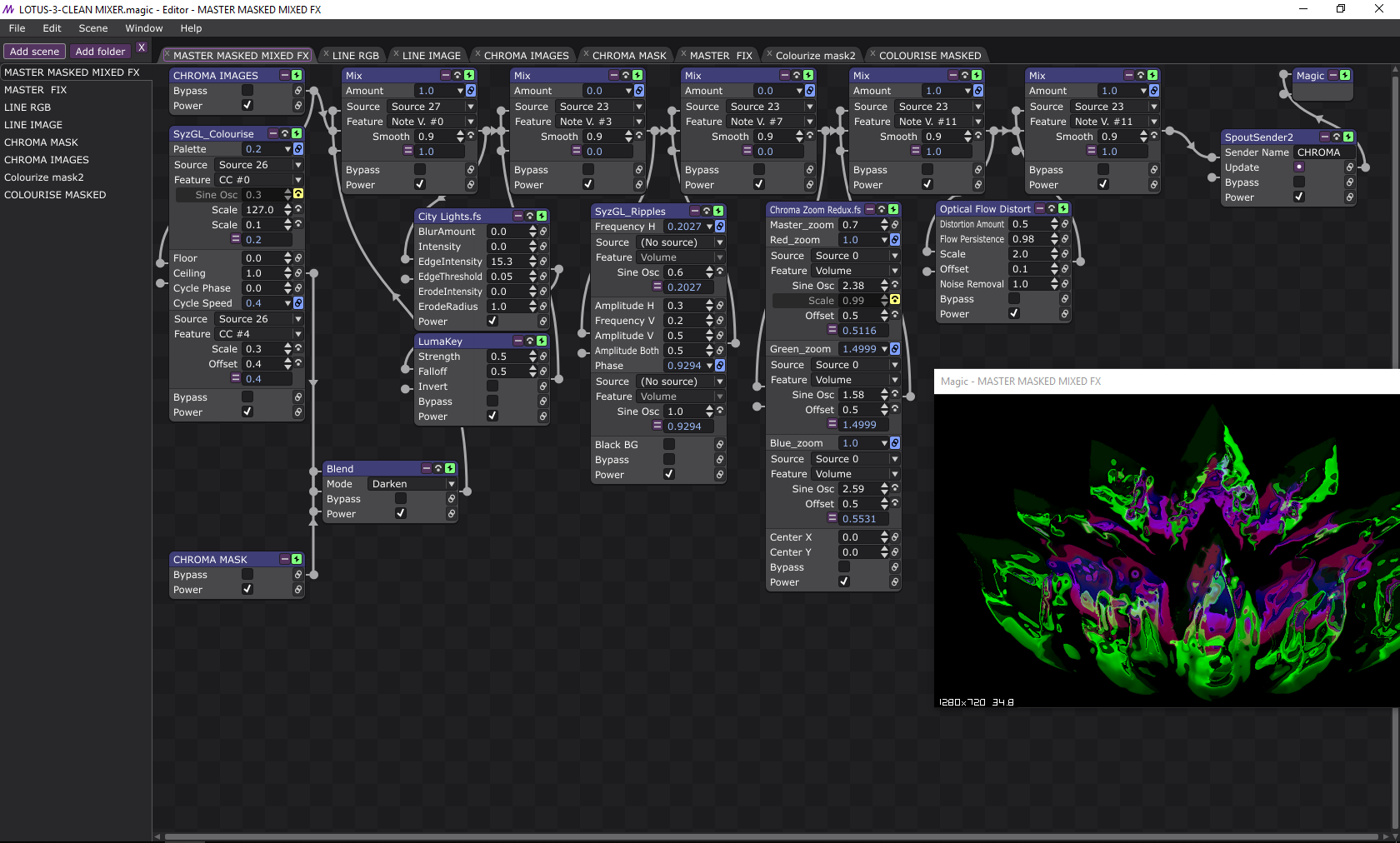Click green lightning icon on Magic node
Screen dimensions: 1400x843
pos(1345,75)
